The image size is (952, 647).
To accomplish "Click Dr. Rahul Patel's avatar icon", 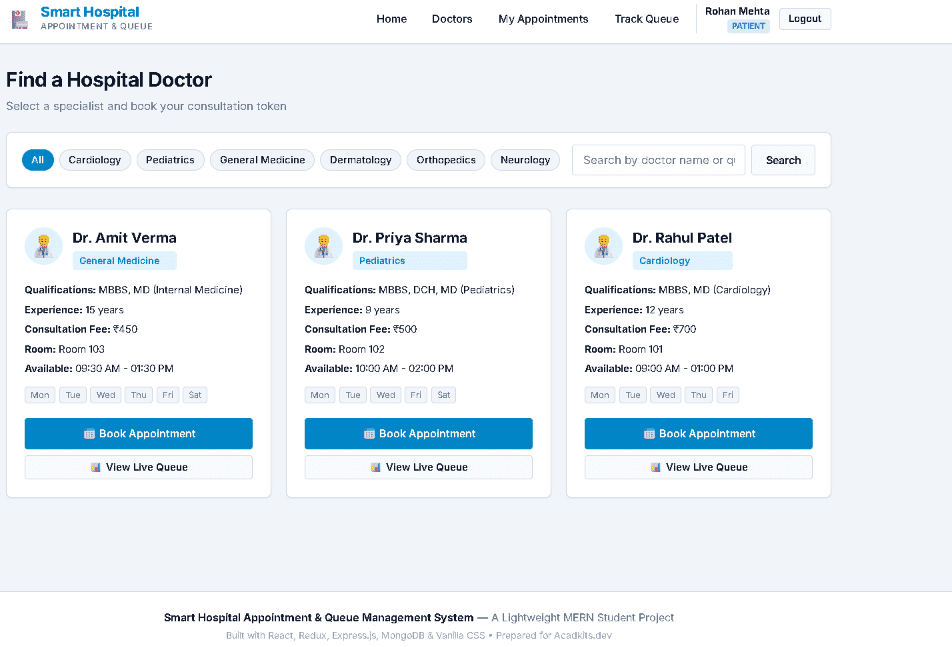I will (604, 246).
